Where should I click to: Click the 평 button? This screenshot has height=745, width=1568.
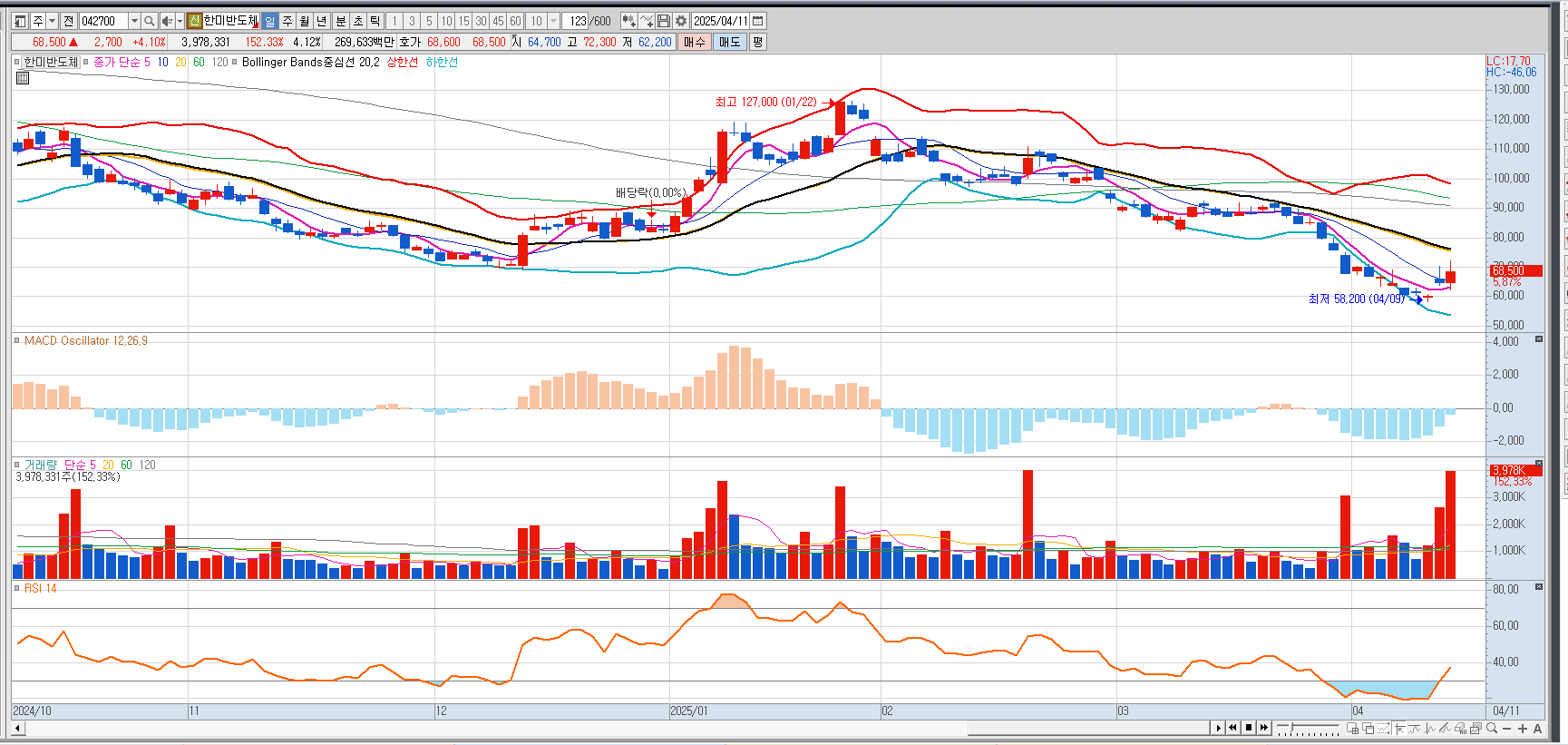point(758,42)
